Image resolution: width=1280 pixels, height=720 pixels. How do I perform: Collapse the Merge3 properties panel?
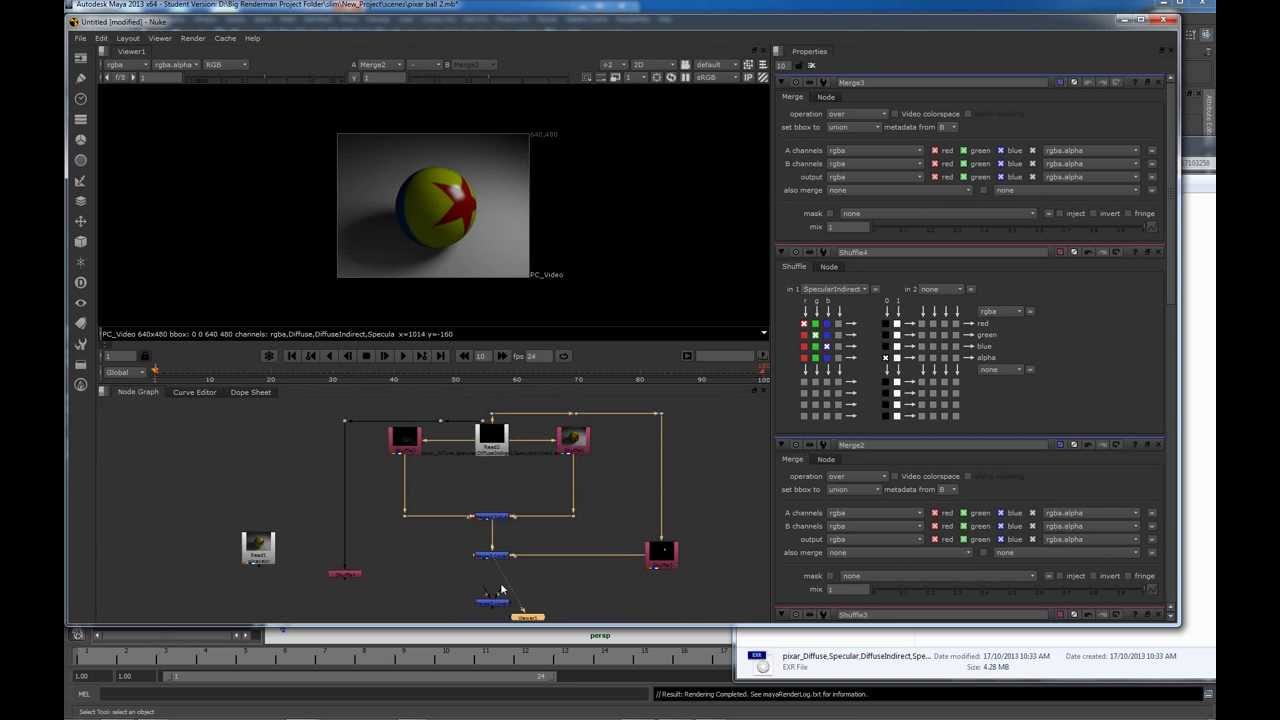[783, 82]
